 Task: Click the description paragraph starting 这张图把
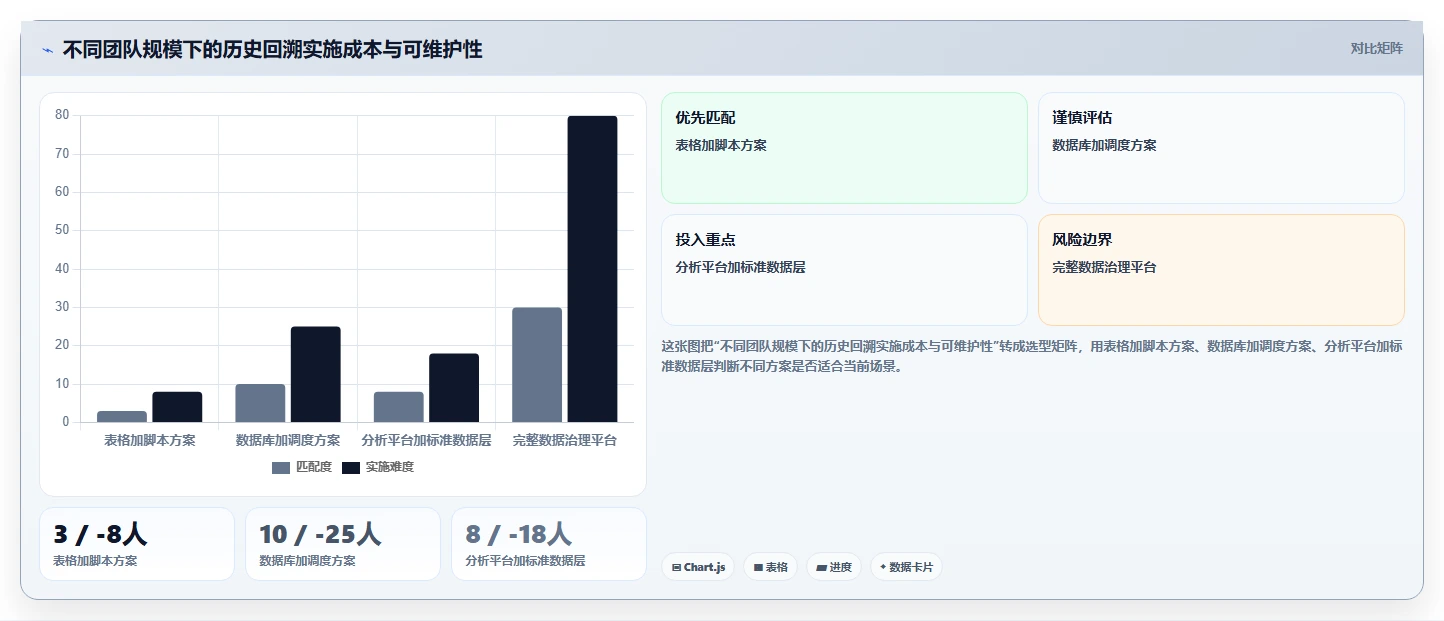[1032, 356]
